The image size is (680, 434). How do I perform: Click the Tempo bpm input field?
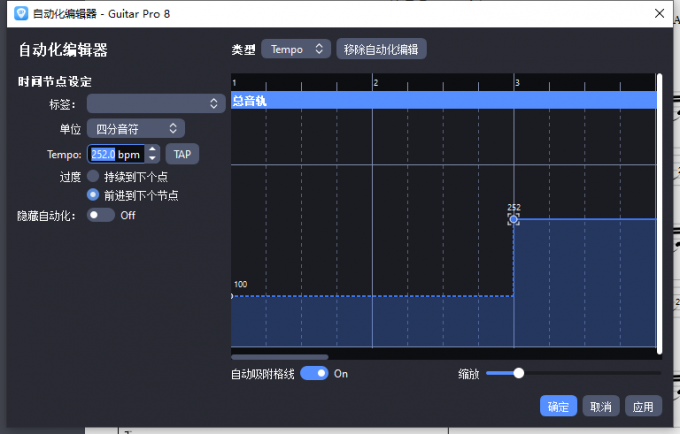coord(116,154)
